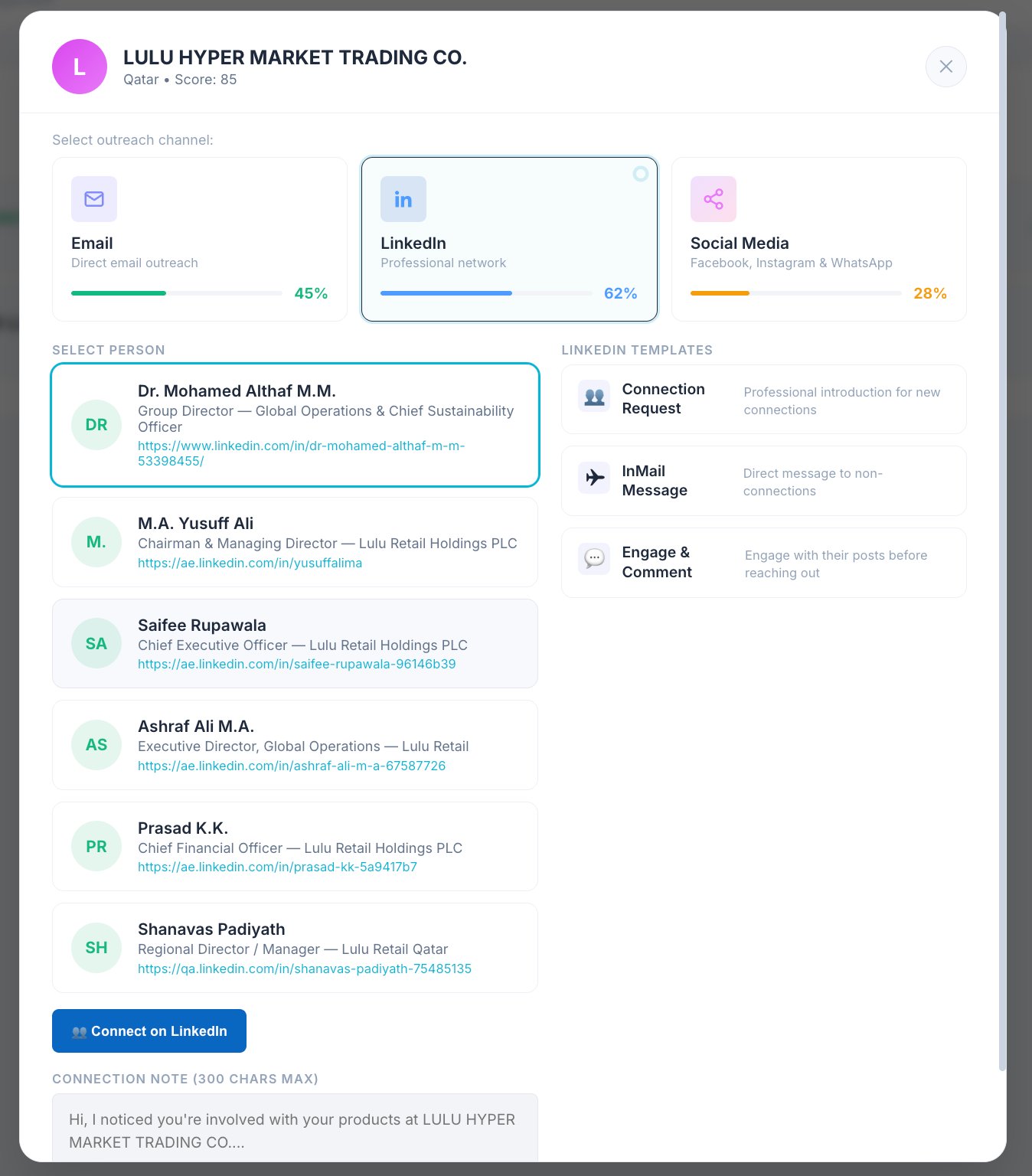The width and height of the screenshot is (1032, 1176).
Task: Click into the connection note text field
Action: [295, 1128]
